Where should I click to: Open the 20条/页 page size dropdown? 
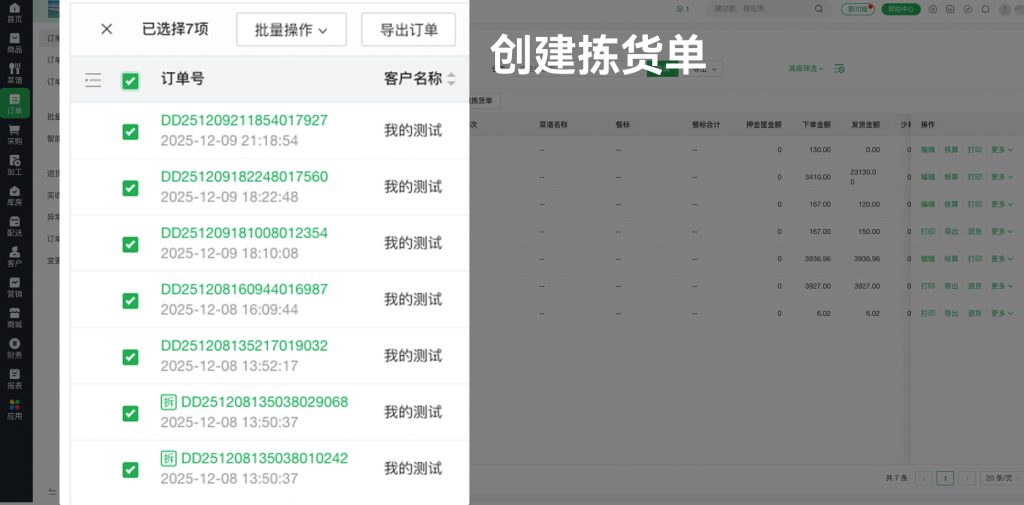point(999,478)
